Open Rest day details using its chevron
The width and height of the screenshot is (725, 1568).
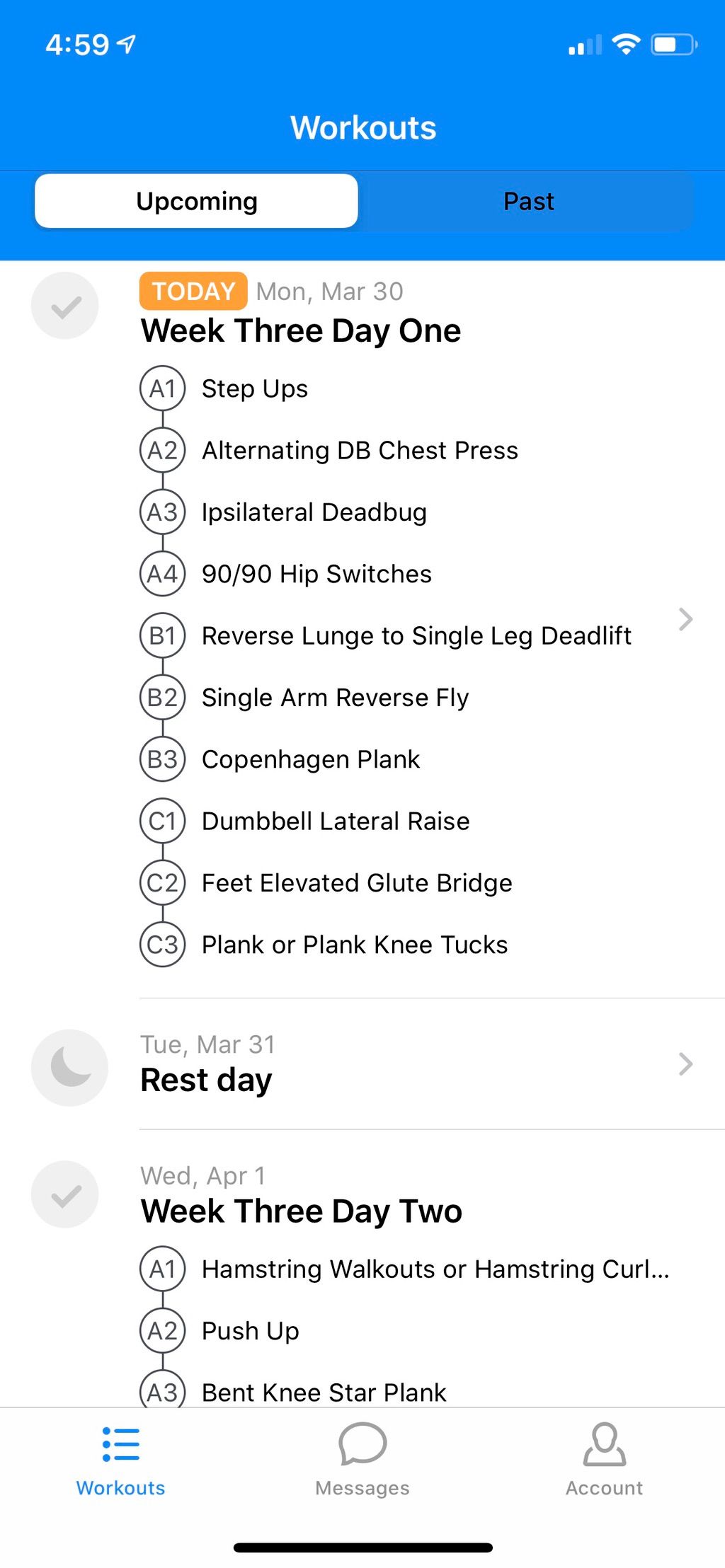click(x=685, y=1063)
